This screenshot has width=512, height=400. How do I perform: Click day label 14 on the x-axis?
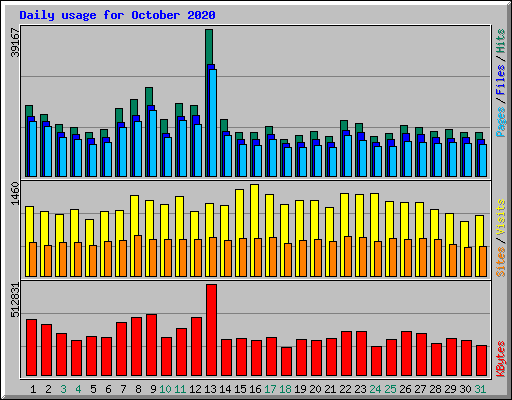point(225,389)
